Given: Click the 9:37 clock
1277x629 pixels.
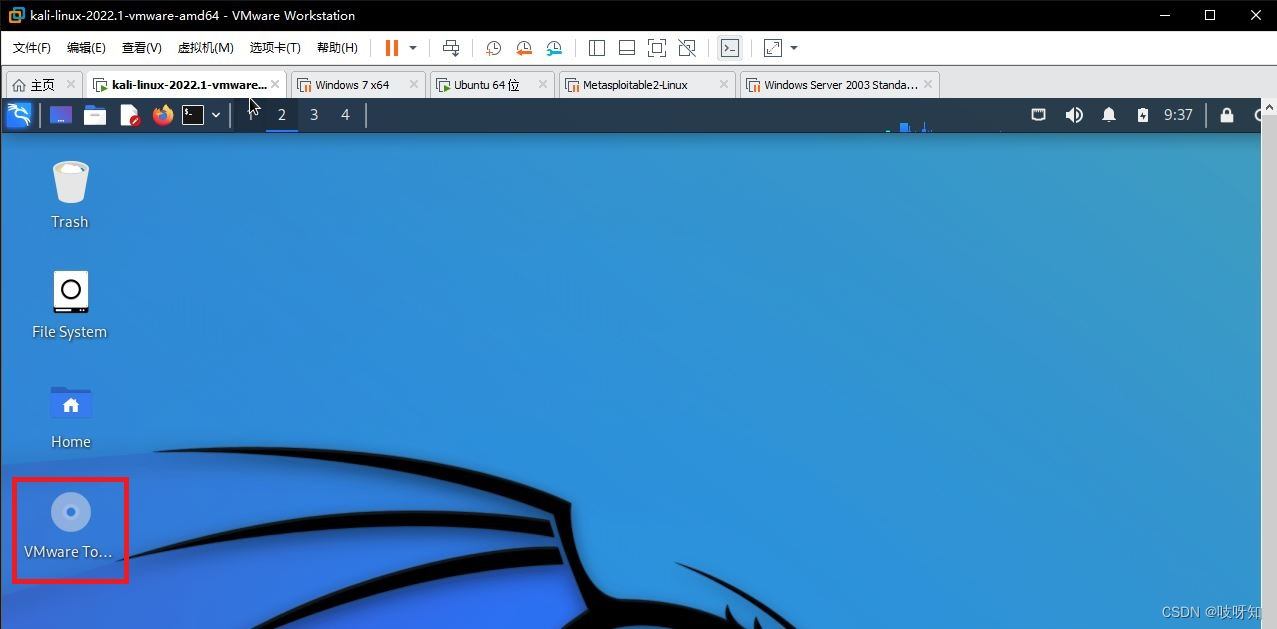Looking at the screenshot, I should coord(1178,115).
